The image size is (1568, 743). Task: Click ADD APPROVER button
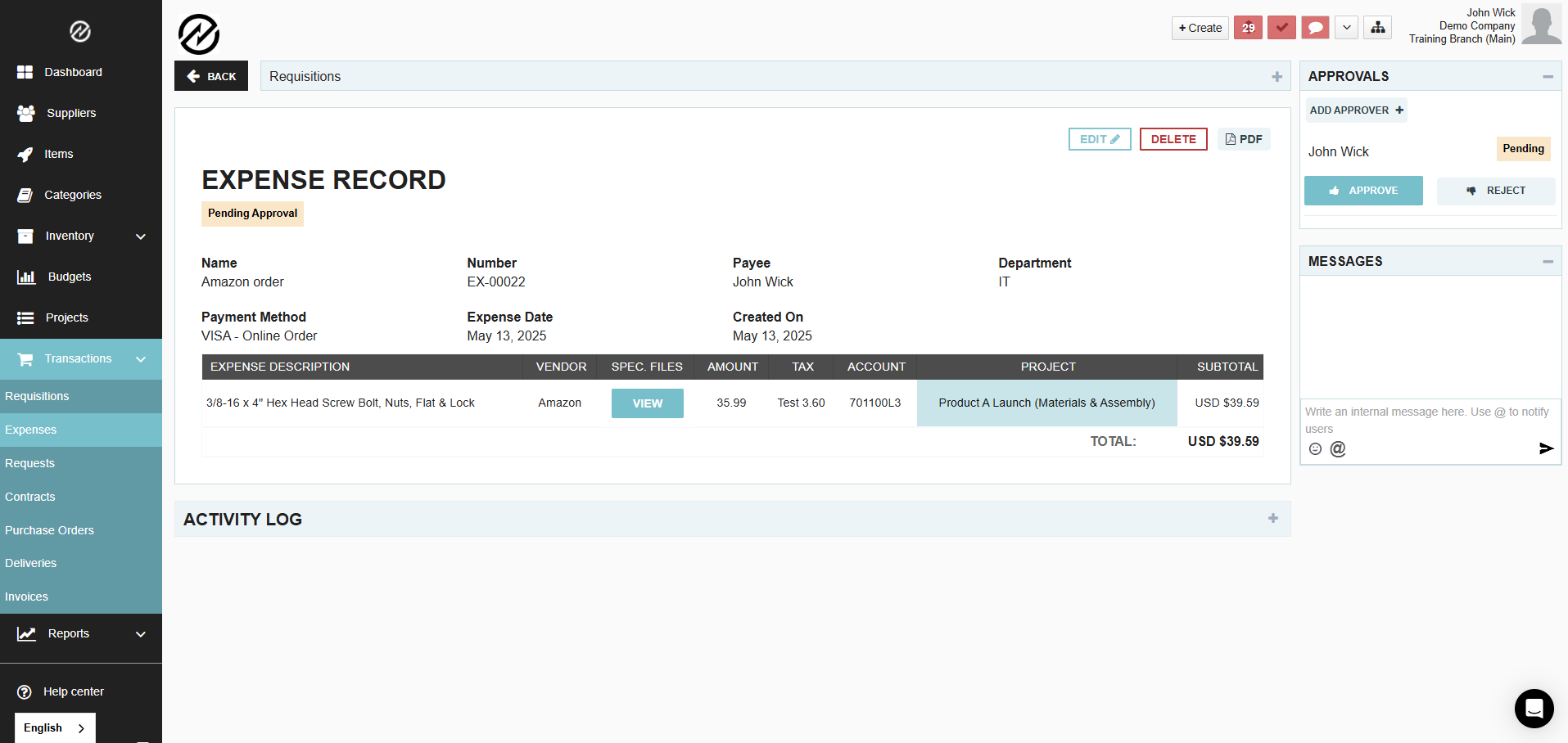click(x=1357, y=110)
